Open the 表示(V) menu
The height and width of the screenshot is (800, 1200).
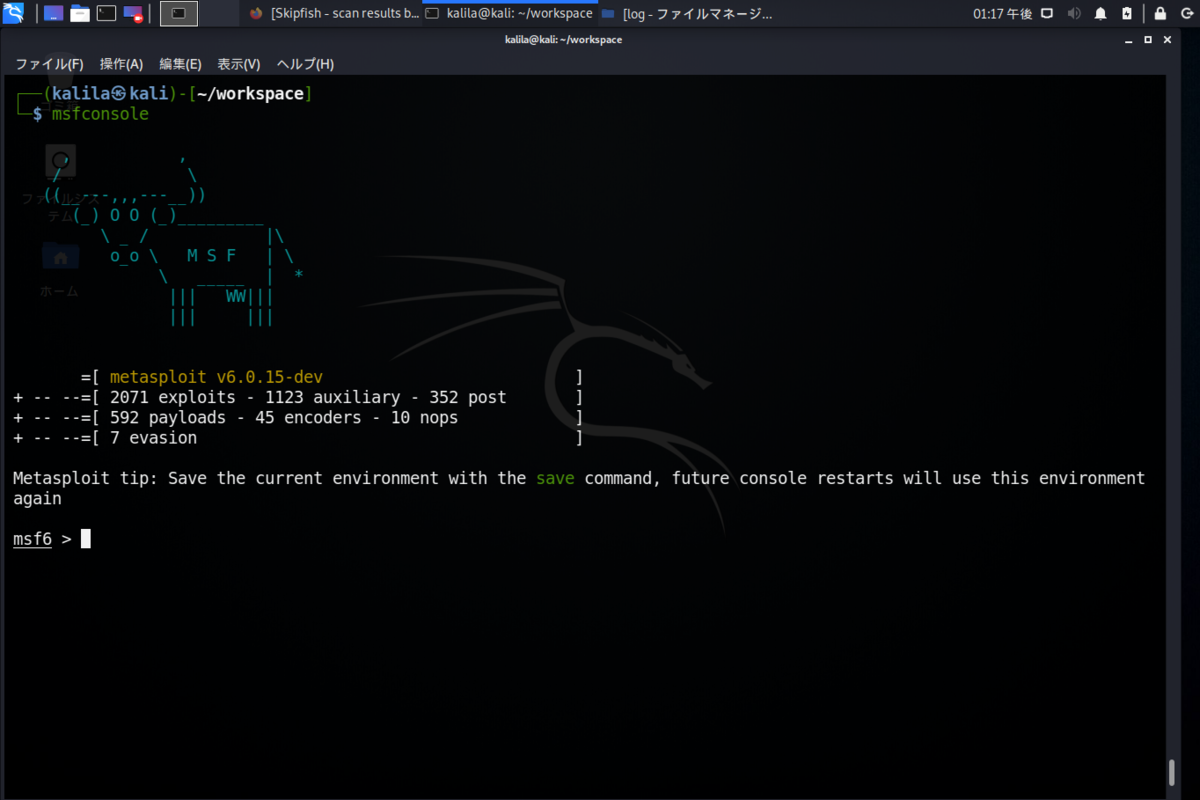(x=239, y=64)
